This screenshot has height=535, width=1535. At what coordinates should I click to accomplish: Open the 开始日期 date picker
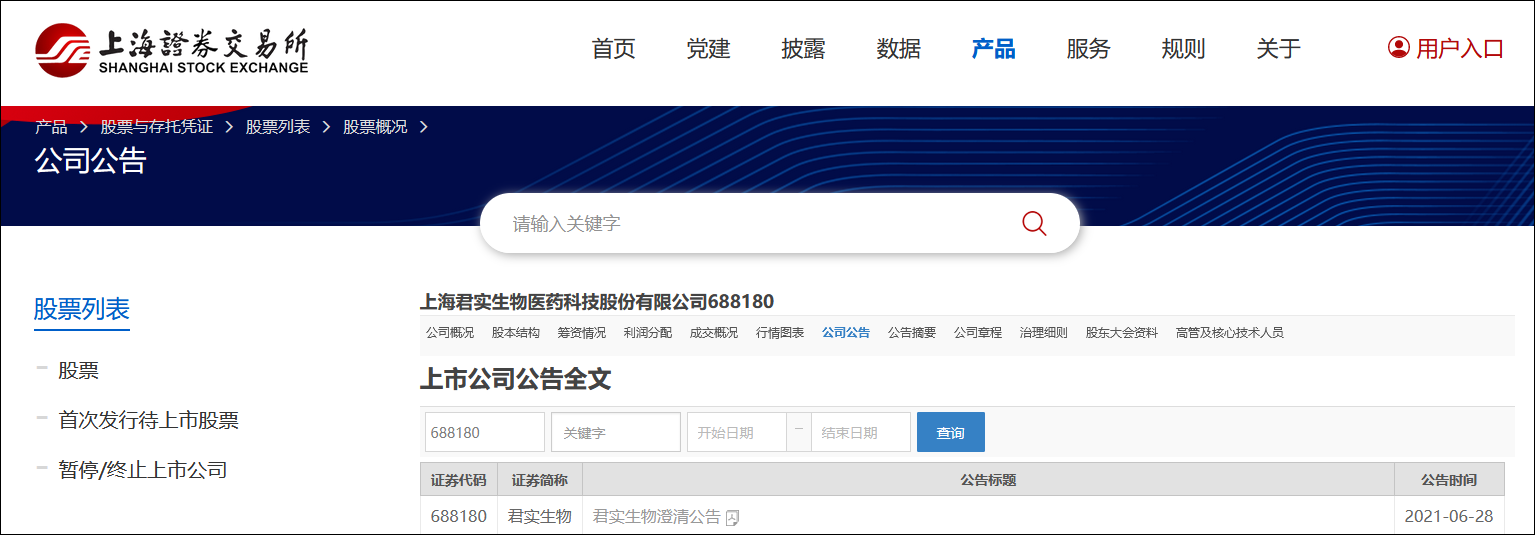(737, 432)
